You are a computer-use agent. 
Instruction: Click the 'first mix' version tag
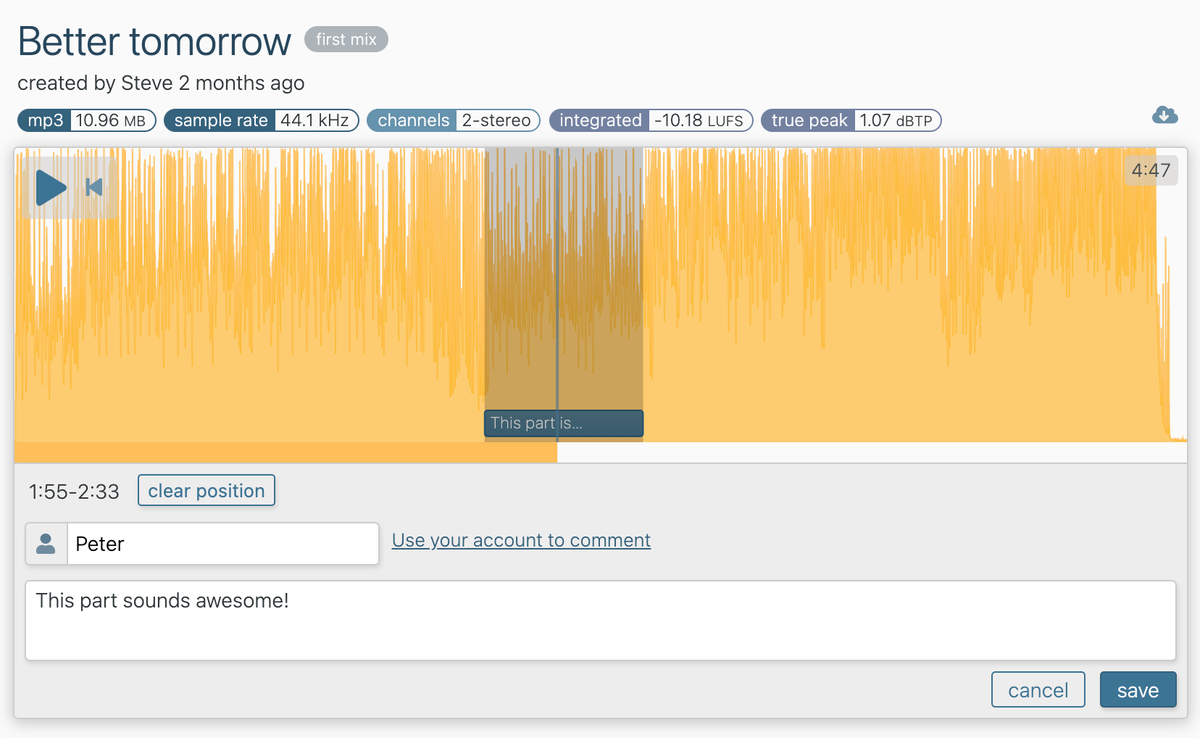click(346, 39)
